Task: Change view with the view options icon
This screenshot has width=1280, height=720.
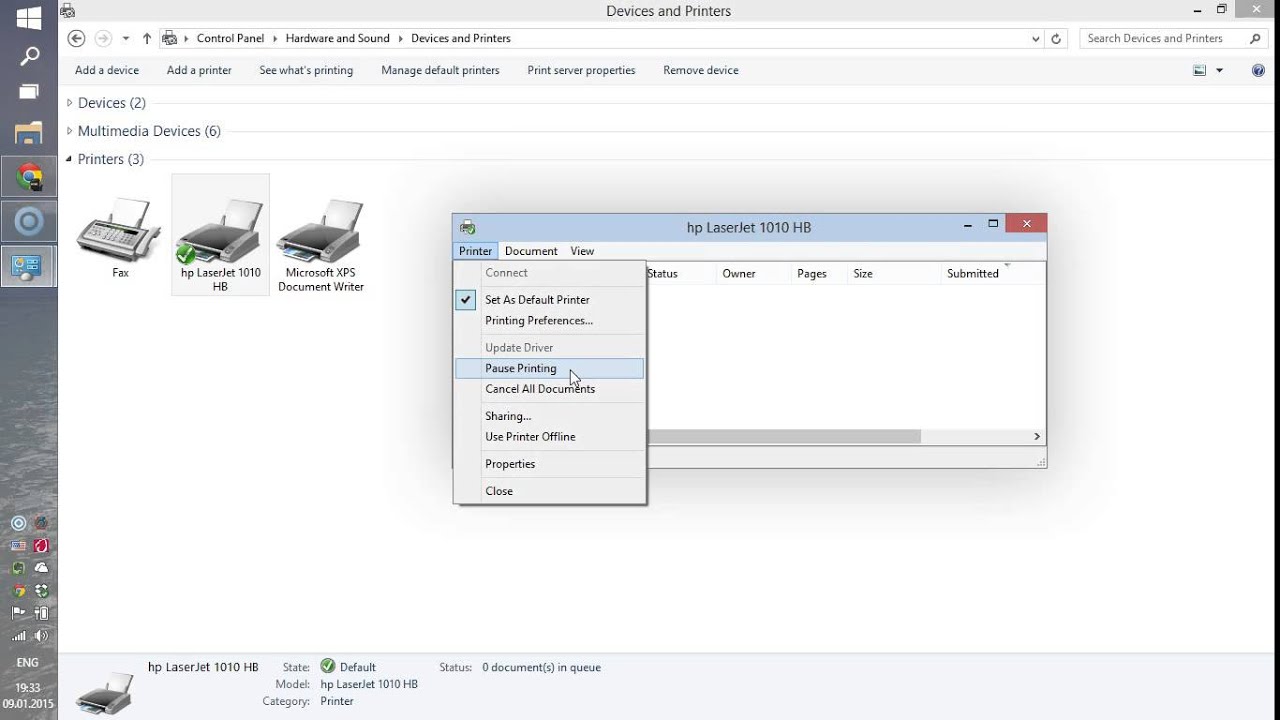Action: [1200, 70]
